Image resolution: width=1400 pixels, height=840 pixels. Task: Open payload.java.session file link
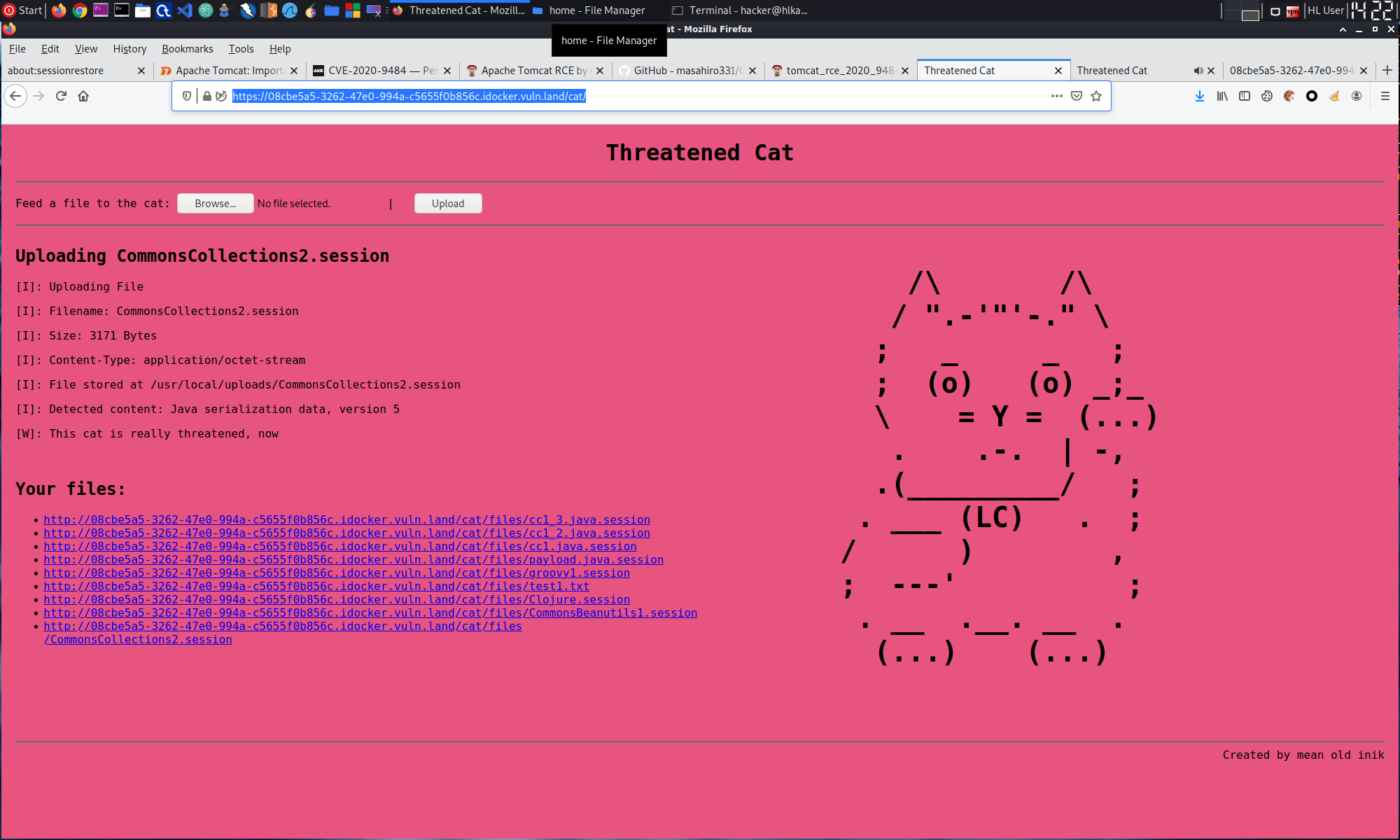[x=353, y=559]
